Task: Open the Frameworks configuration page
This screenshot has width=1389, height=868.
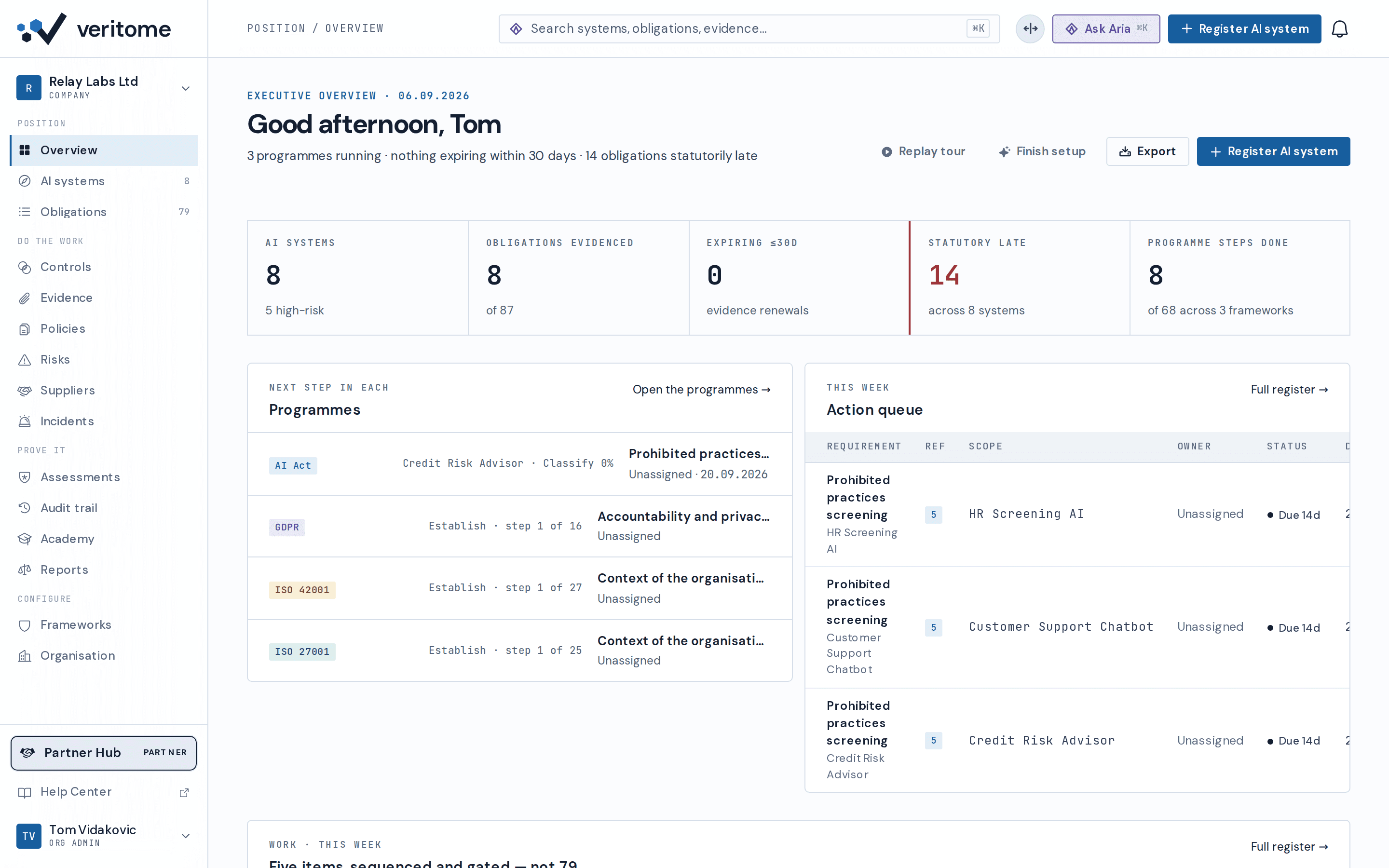Action: (x=104, y=625)
